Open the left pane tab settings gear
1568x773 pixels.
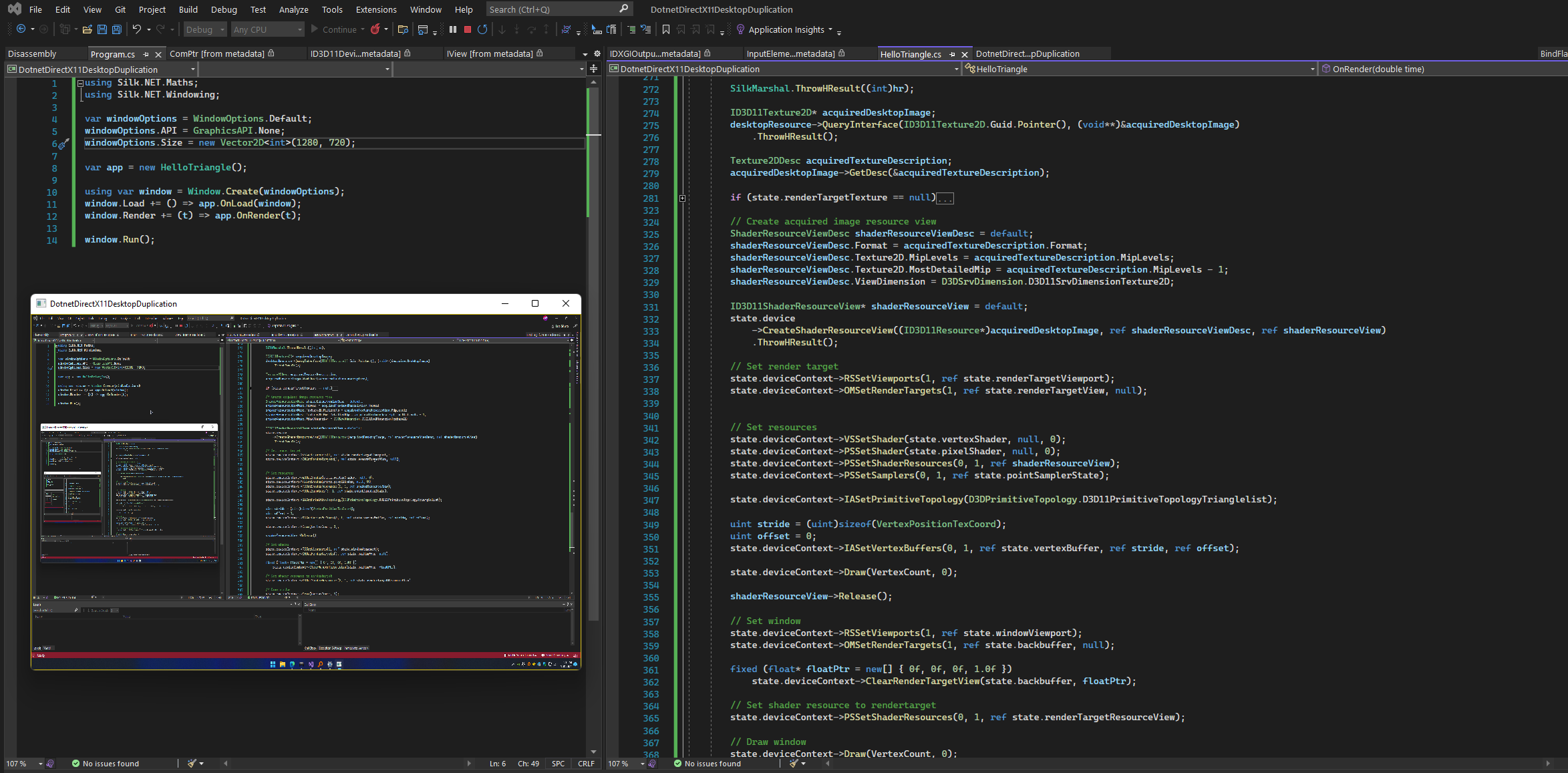click(x=597, y=53)
